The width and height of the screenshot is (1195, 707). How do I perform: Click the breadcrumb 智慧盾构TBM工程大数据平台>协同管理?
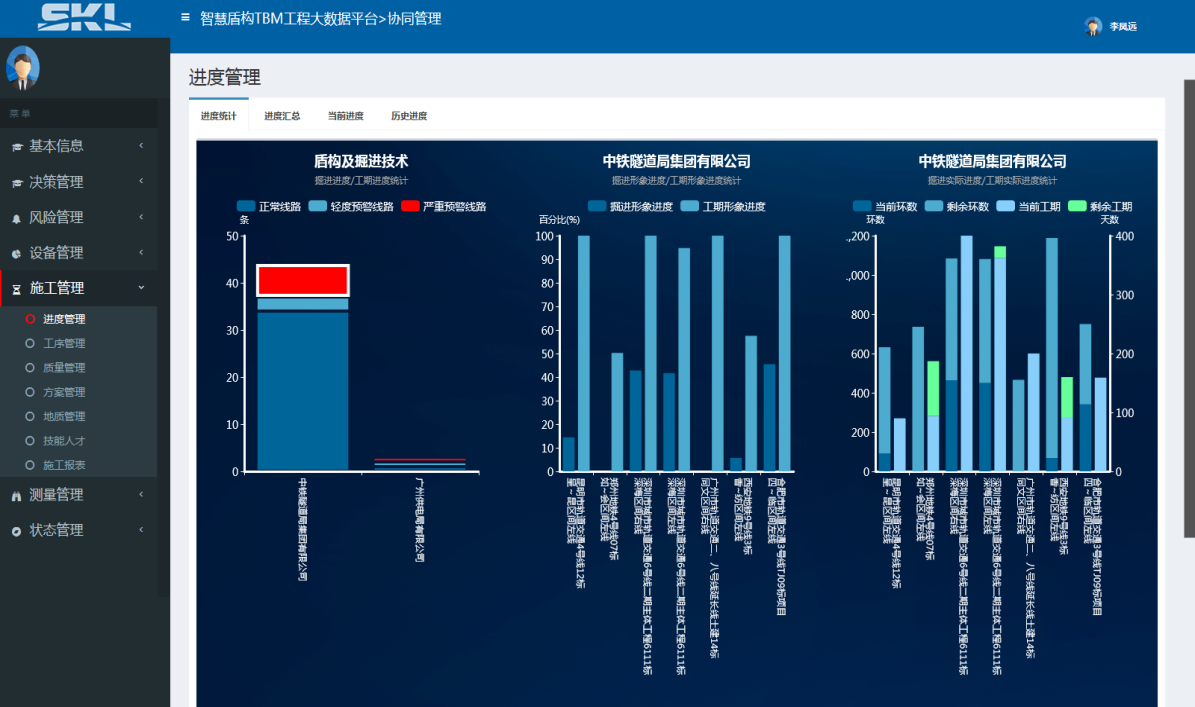coord(321,18)
